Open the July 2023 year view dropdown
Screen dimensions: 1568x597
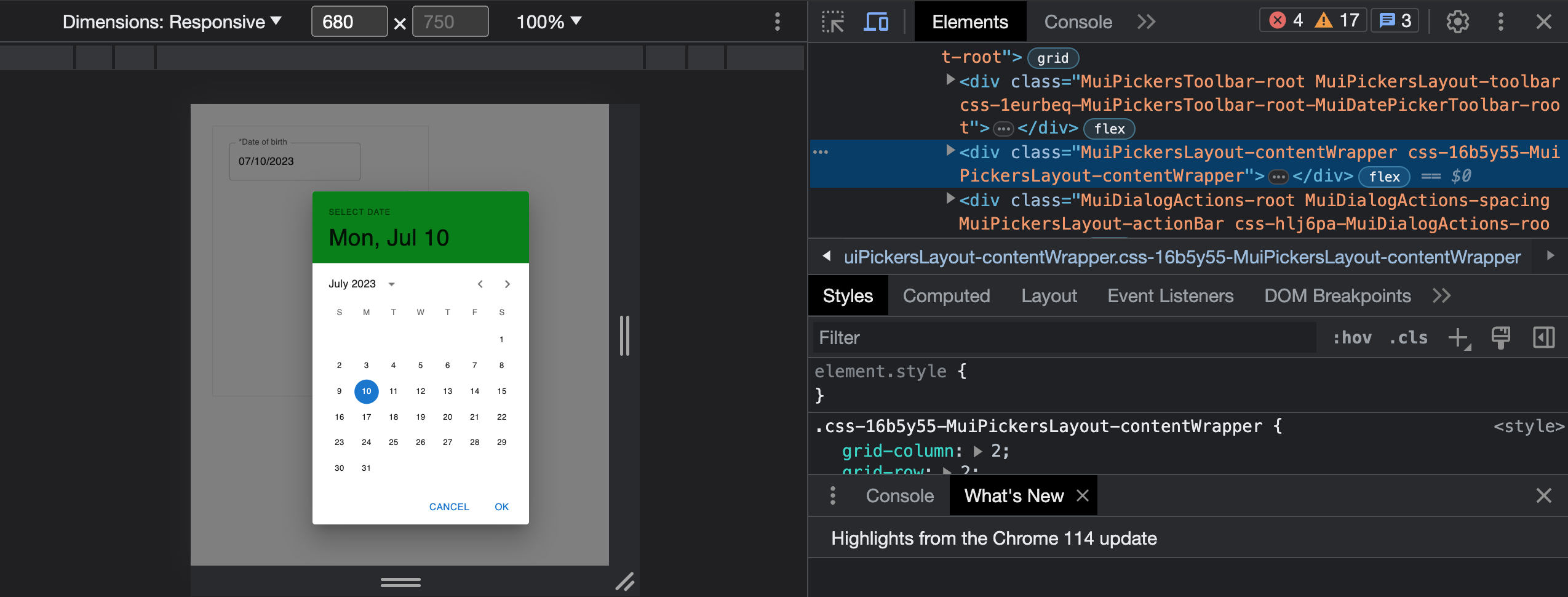(391, 284)
